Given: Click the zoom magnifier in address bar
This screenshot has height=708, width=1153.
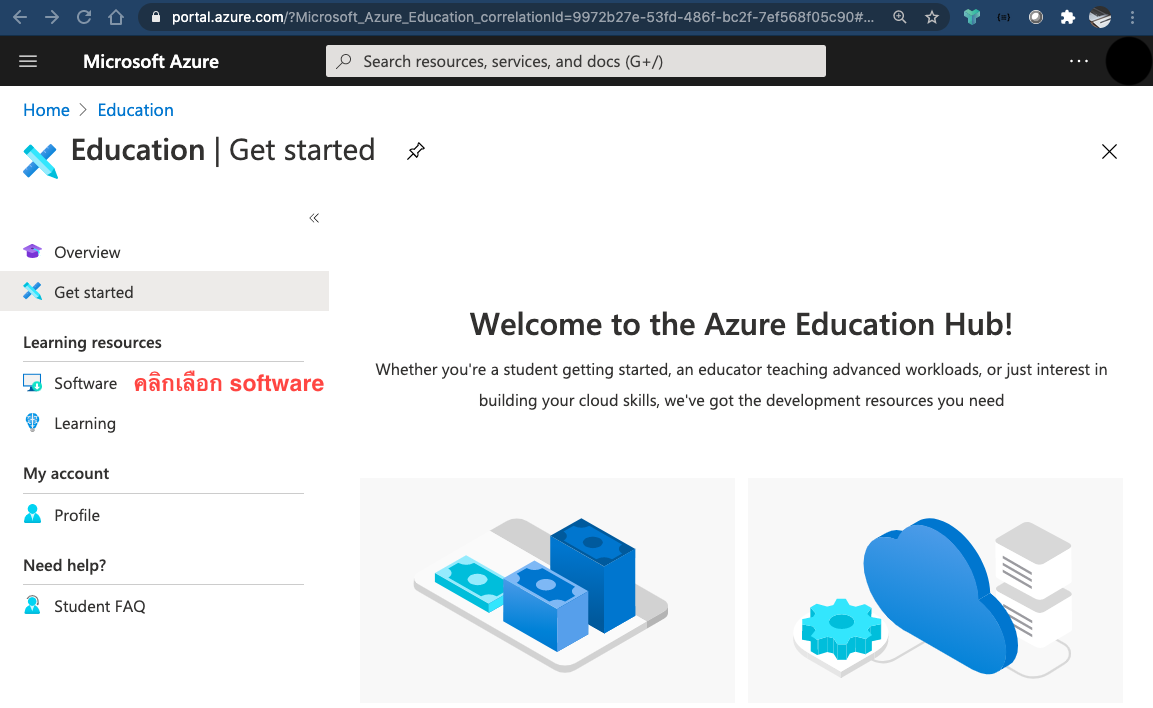Looking at the screenshot, I should (x=900, y=17).
